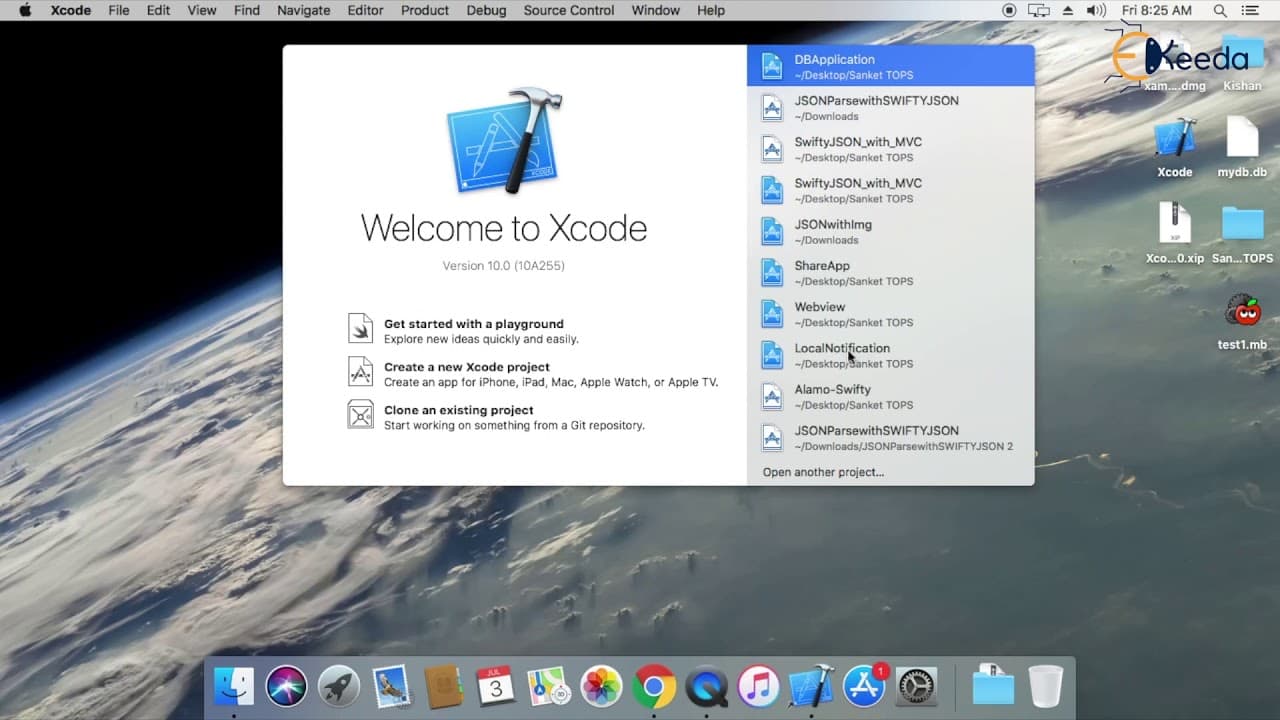Image resolution: width=1280 pixels, height=720 pixels.
Task: Open the Editor menu
Action: tap(365, 10)
